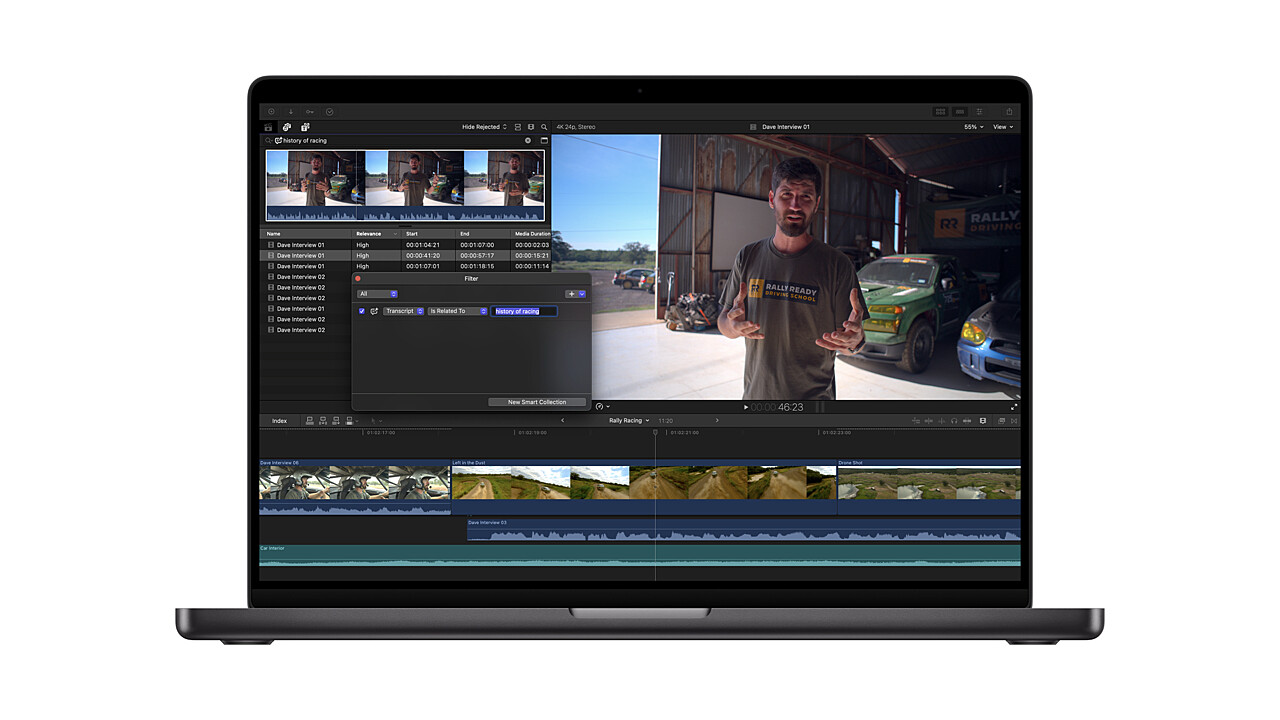The width and height of the screenshot is (1280, 720).
Task: Open the viewer View menu
Action: [1002, 127]
